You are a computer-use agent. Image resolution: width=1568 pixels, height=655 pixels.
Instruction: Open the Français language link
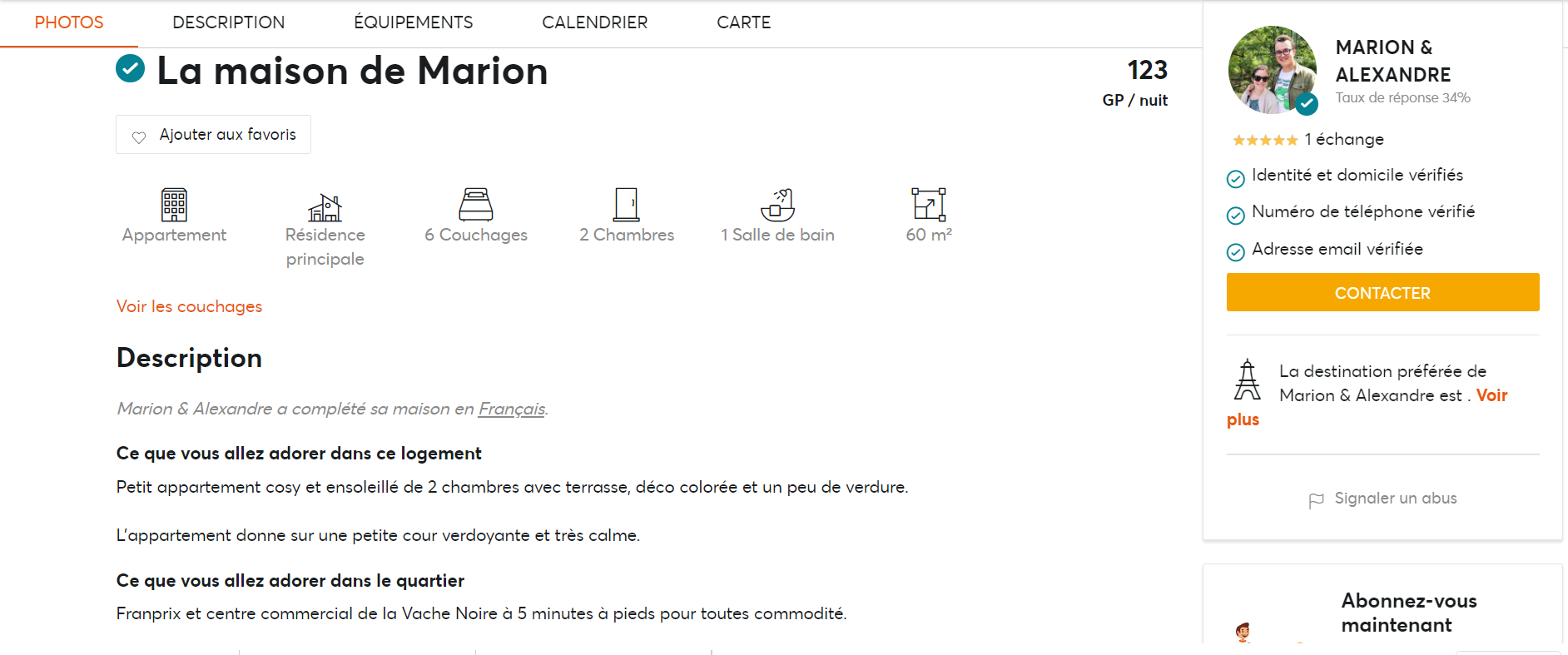511,409
